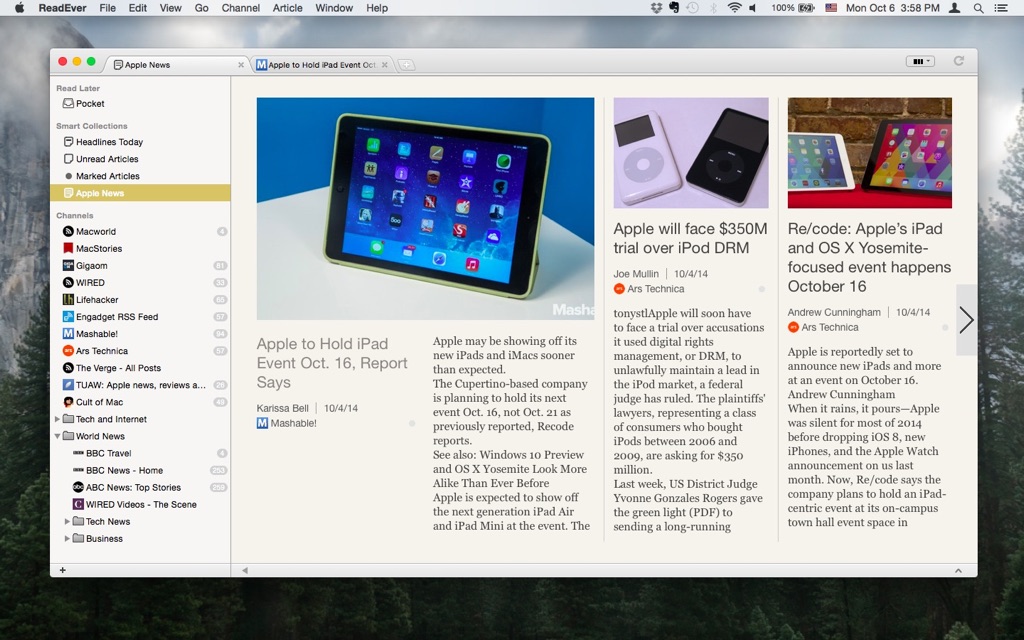
Task: Click the Evernote elephant menu bar icon
Action: (x=674, y=8)
